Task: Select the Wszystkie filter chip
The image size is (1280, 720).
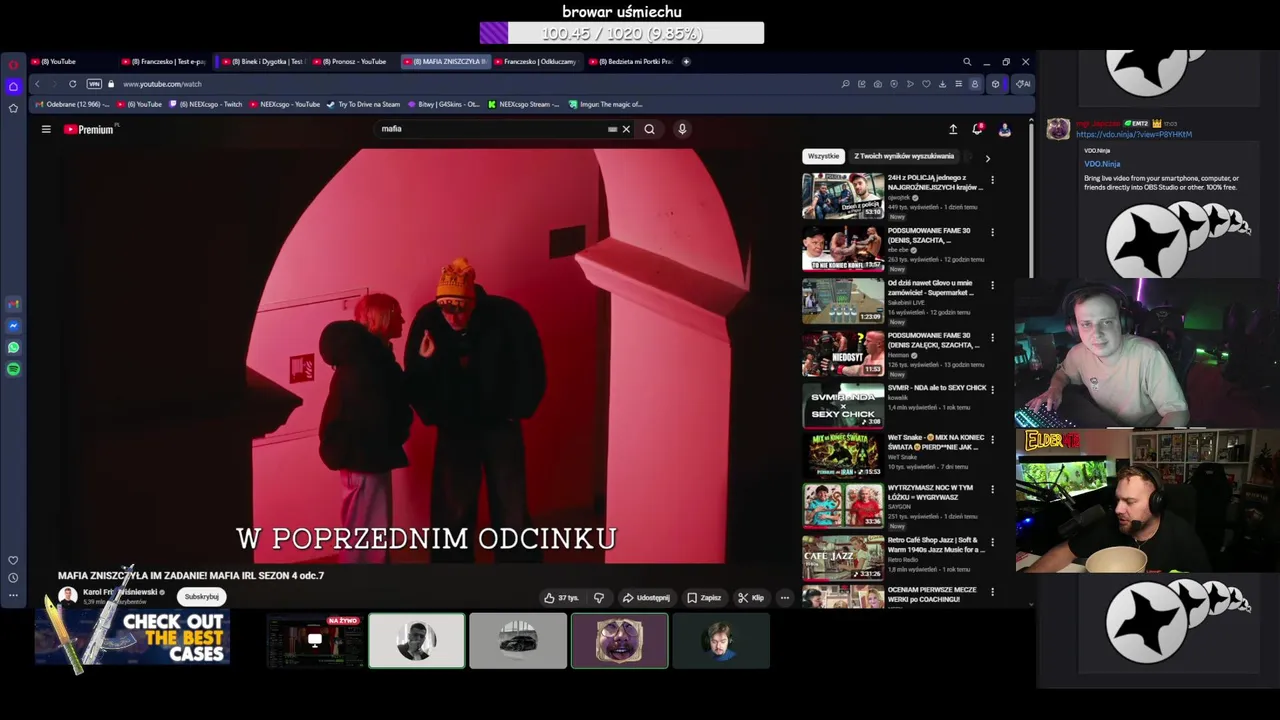Action: pos(823,156)
